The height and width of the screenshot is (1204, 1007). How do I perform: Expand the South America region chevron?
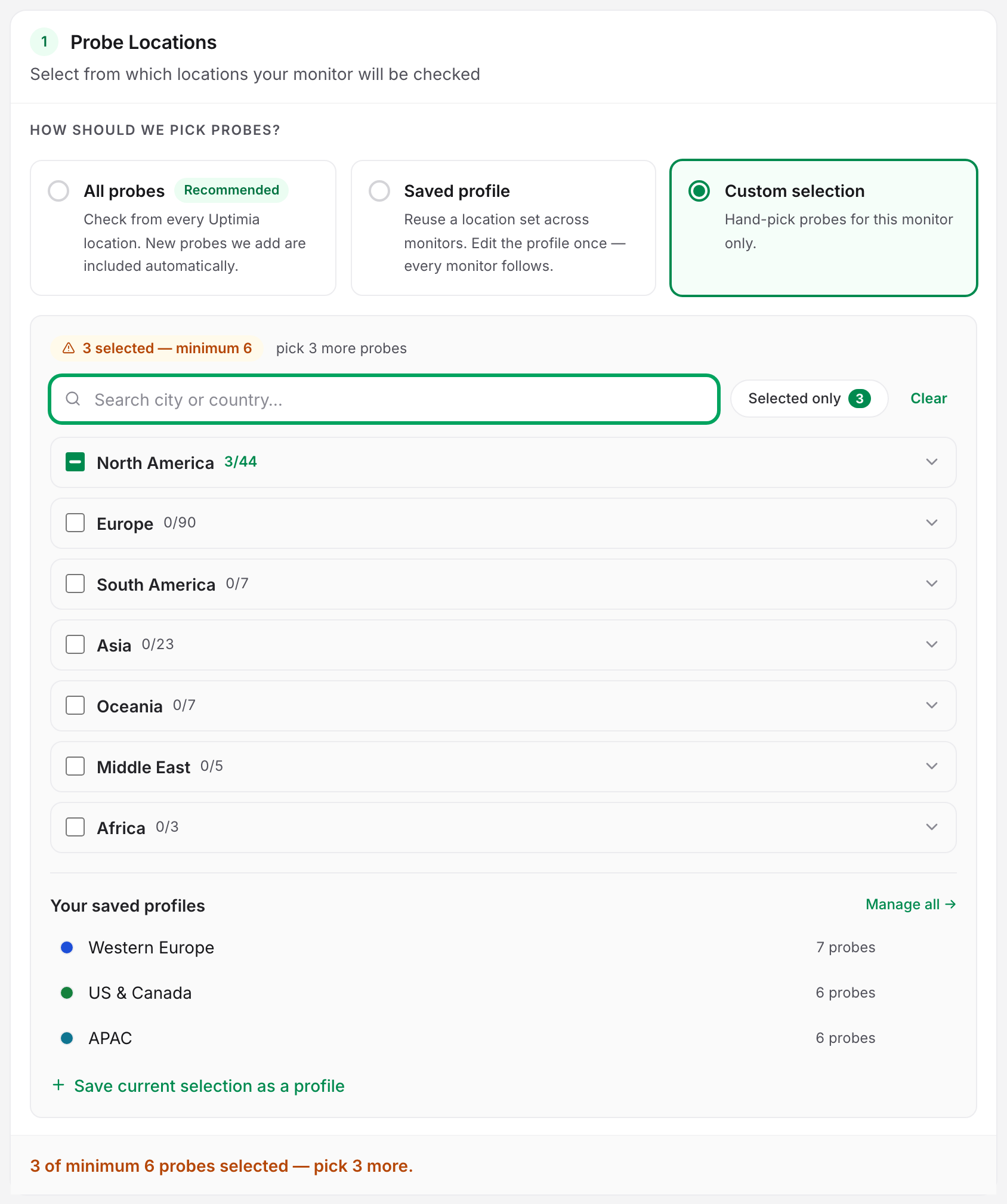click(x=932, y=584)
